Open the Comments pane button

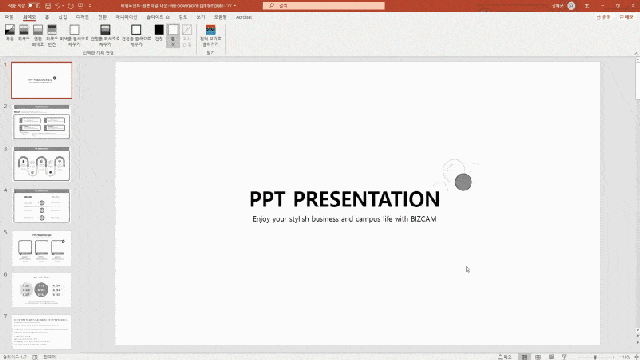(626, 17)
